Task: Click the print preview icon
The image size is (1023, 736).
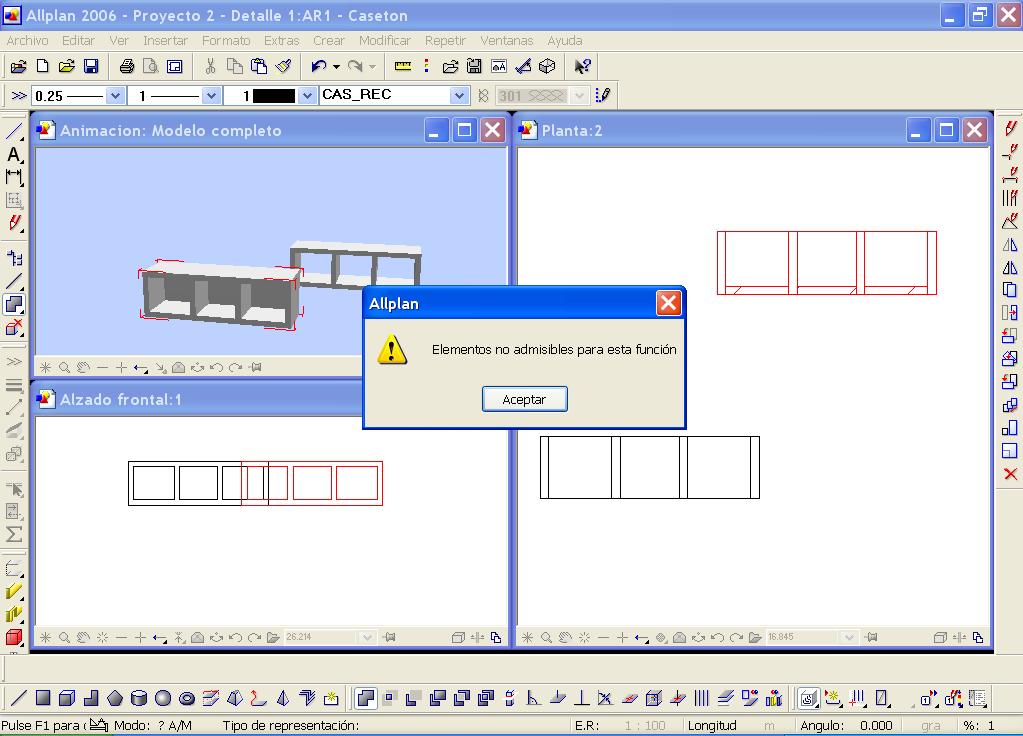Action: pyautogui.click(x=150, y=66)
